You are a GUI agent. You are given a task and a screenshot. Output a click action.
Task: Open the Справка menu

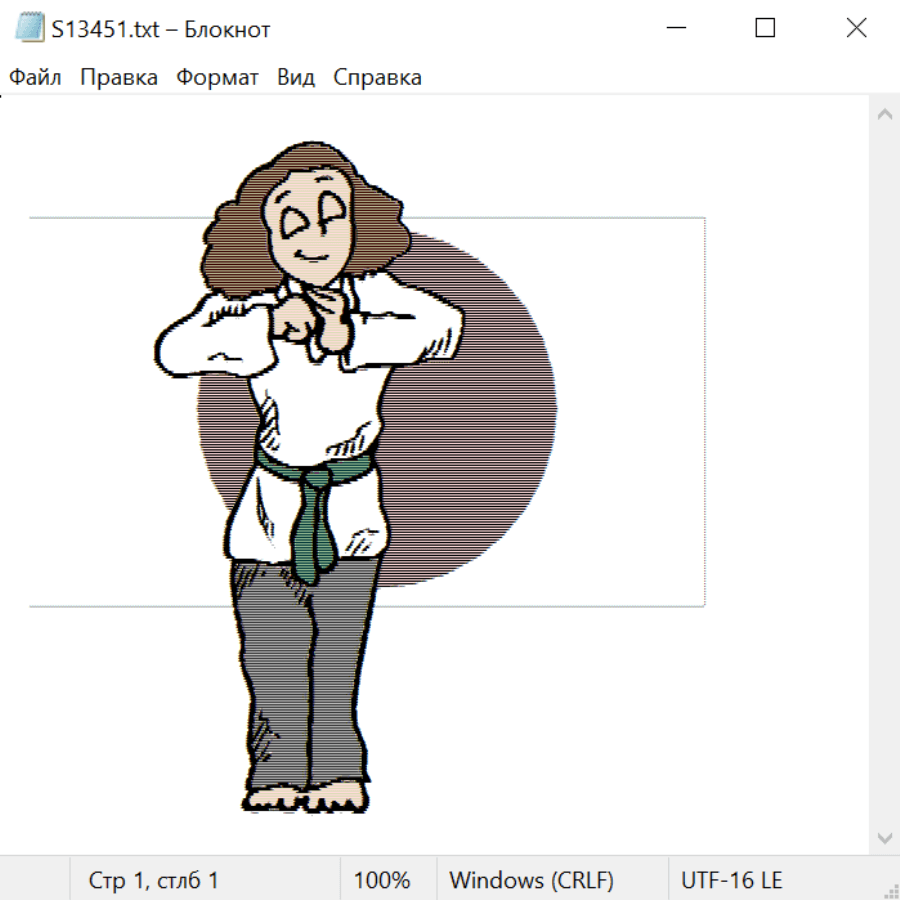click(x=377, y=78)
